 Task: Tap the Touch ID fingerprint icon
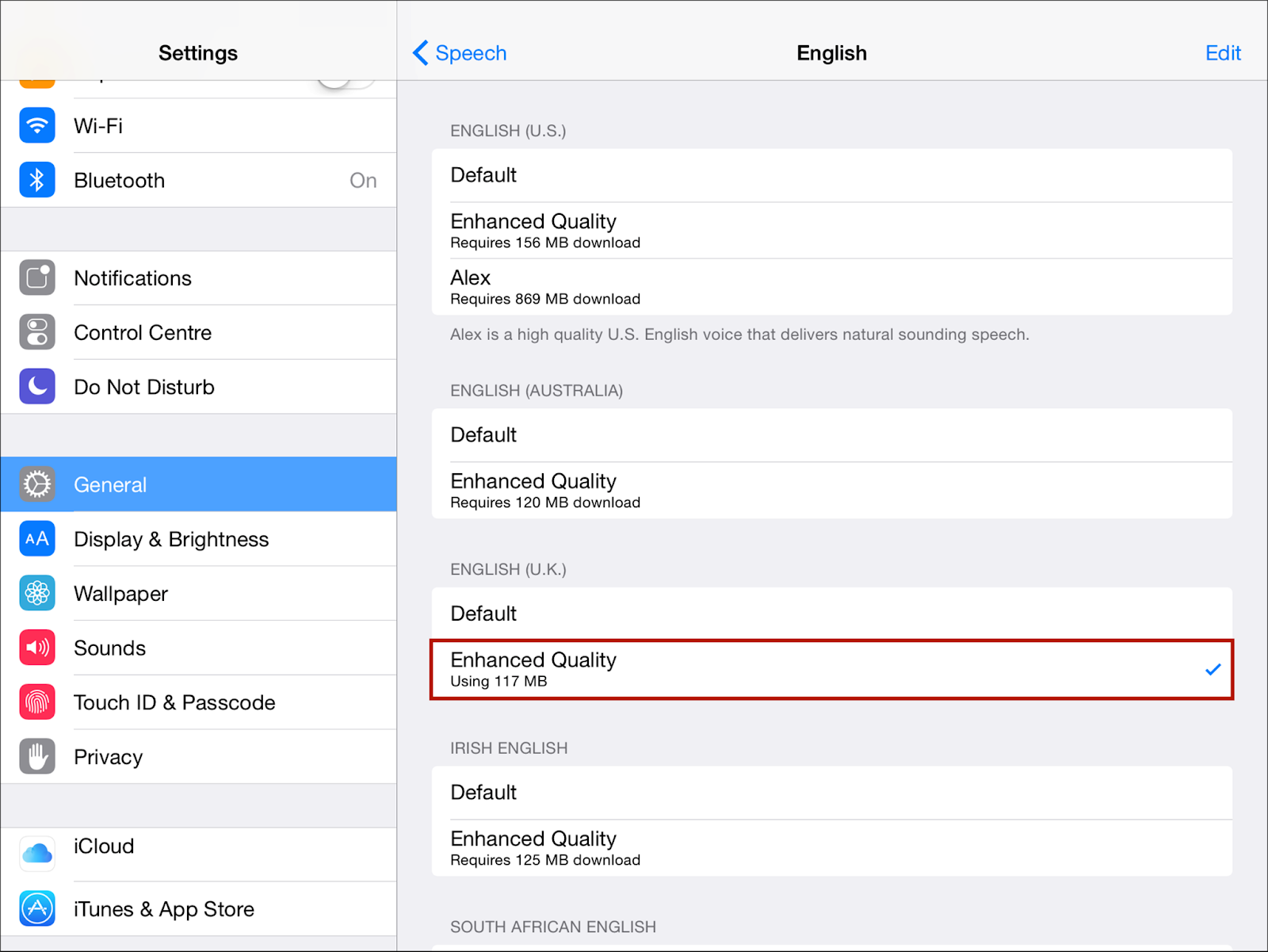37,702
